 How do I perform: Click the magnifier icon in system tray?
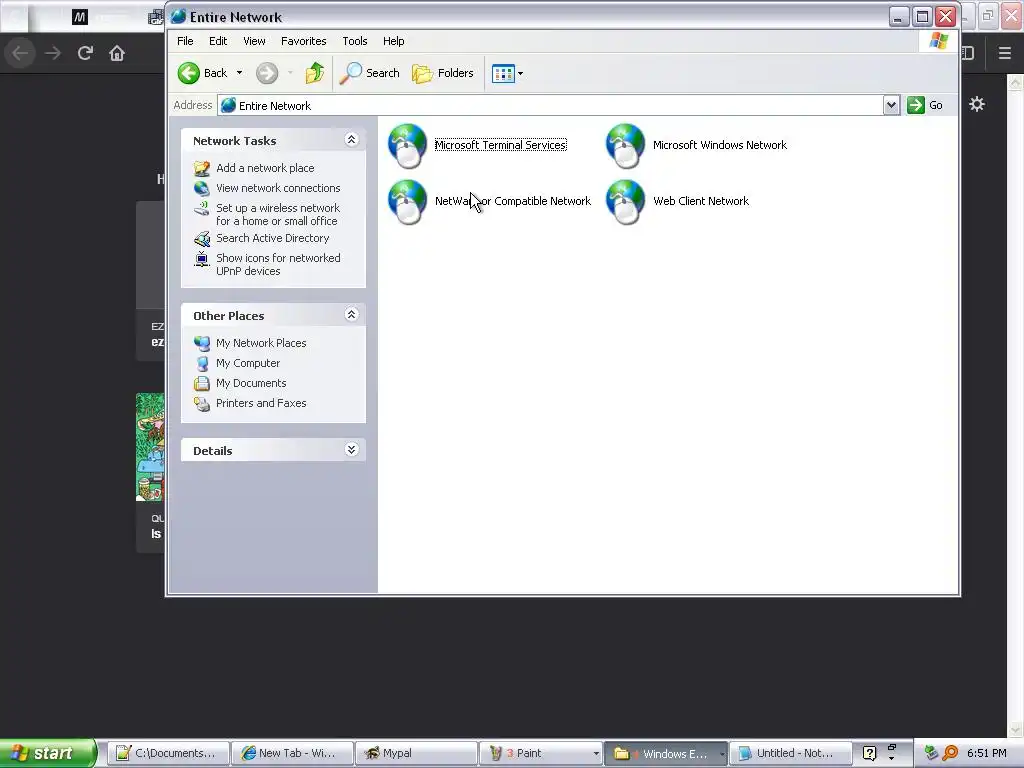point(950,753)
